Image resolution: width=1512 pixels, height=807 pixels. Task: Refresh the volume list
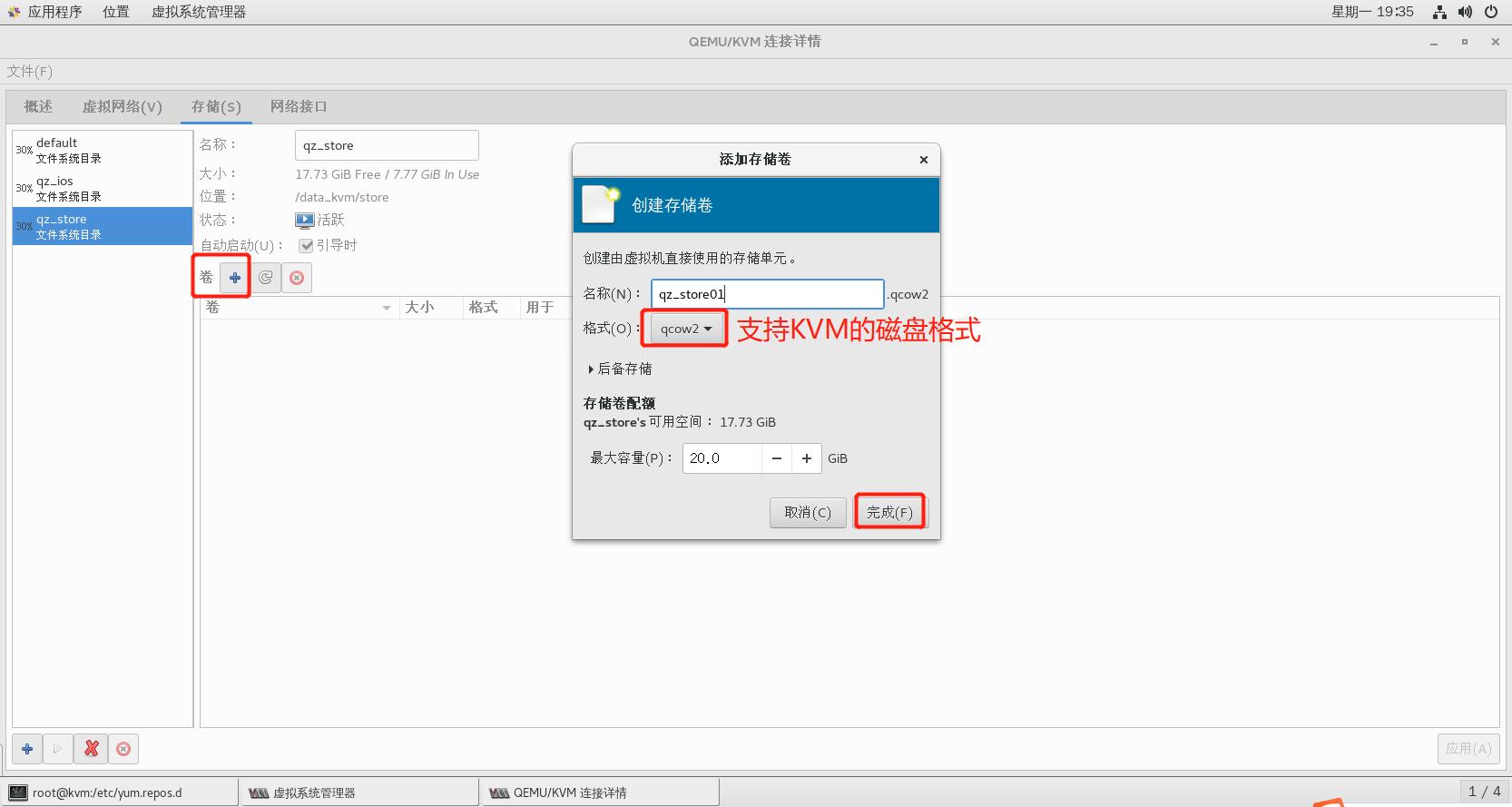(x=266, y=278)
